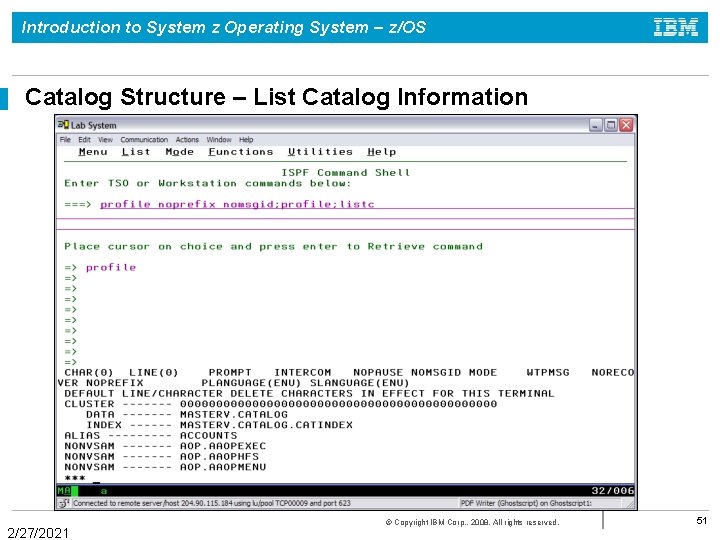Click cursor position 32/006 in status line

tap(613, 491)
